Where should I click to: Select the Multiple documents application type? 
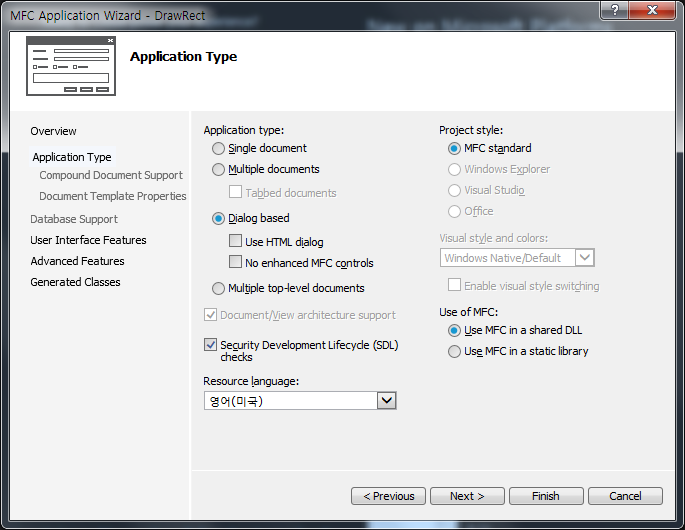click(x=218, y=170)
